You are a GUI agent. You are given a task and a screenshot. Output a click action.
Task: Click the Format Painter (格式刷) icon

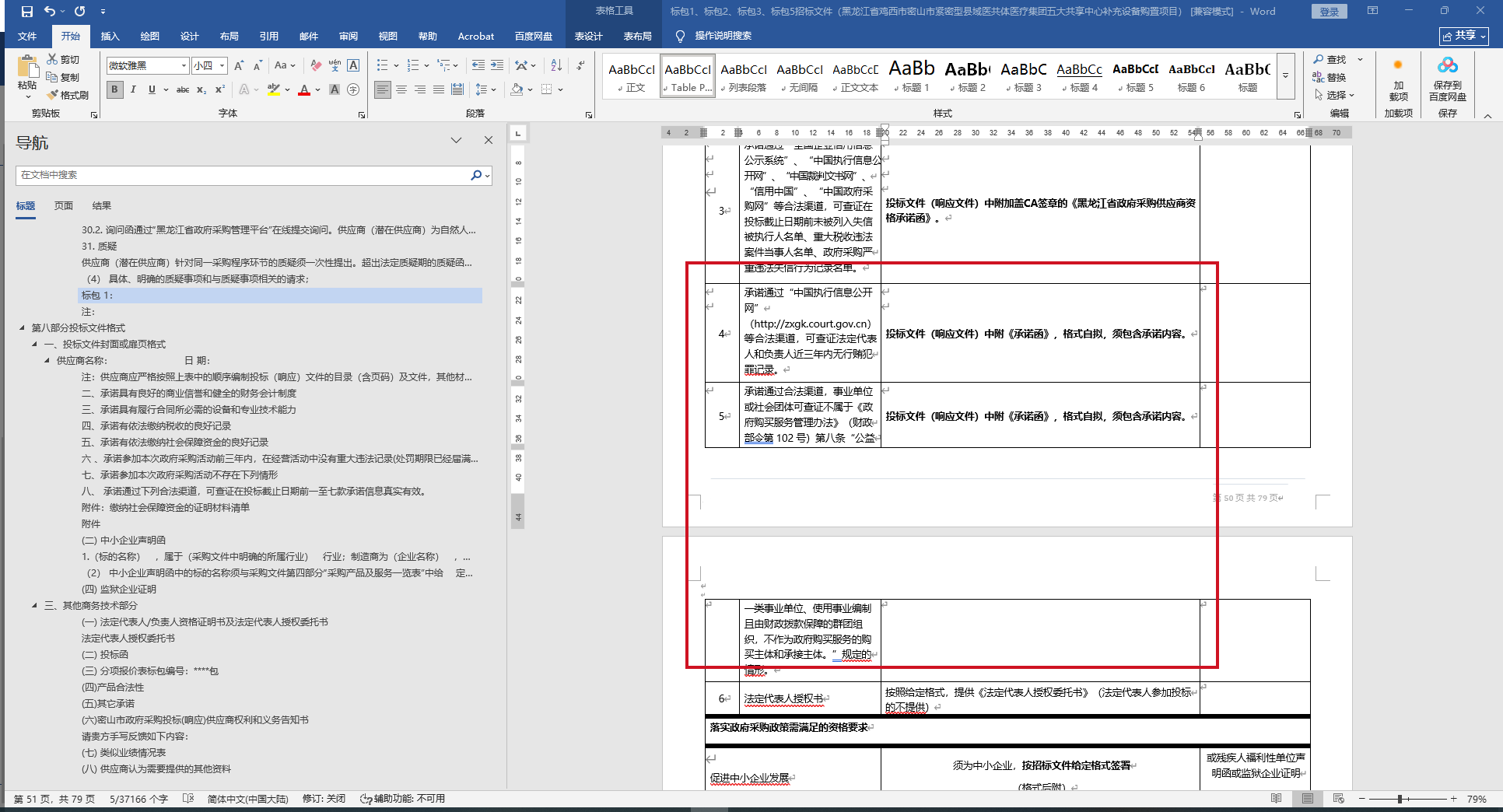click(x=68, y=95)
